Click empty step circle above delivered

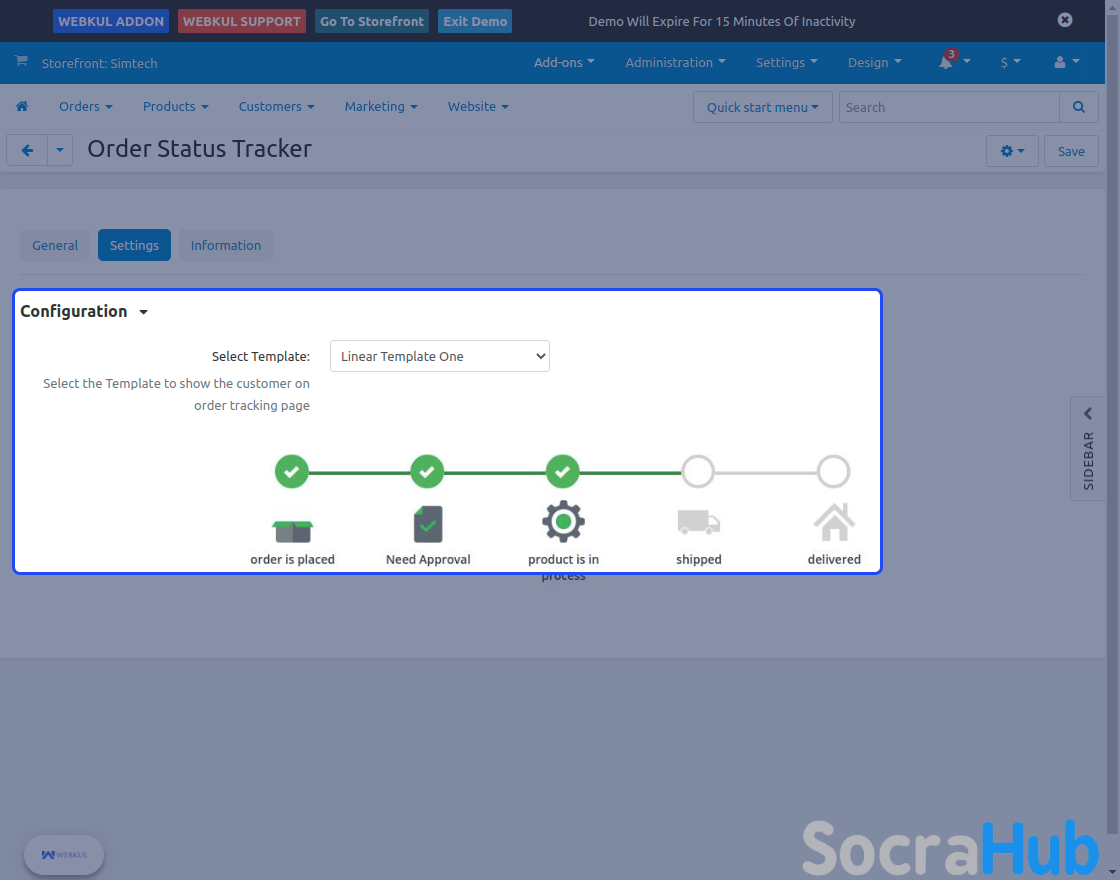pyautogui.click(x=834, y=471)
